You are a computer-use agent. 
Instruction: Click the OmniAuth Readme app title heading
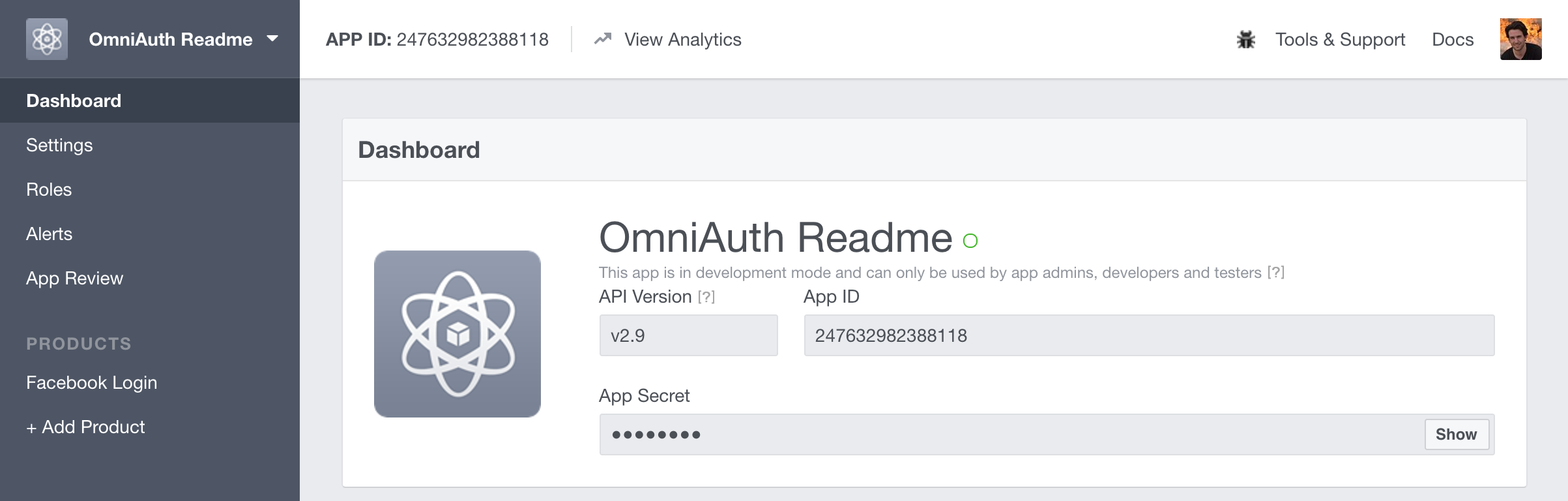776,237
